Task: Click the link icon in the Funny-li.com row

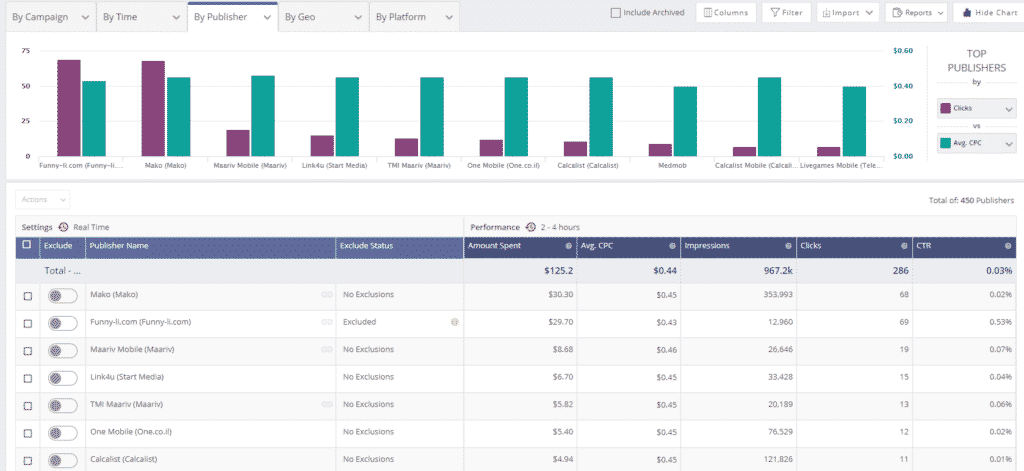Action: [x=327, y=322]
